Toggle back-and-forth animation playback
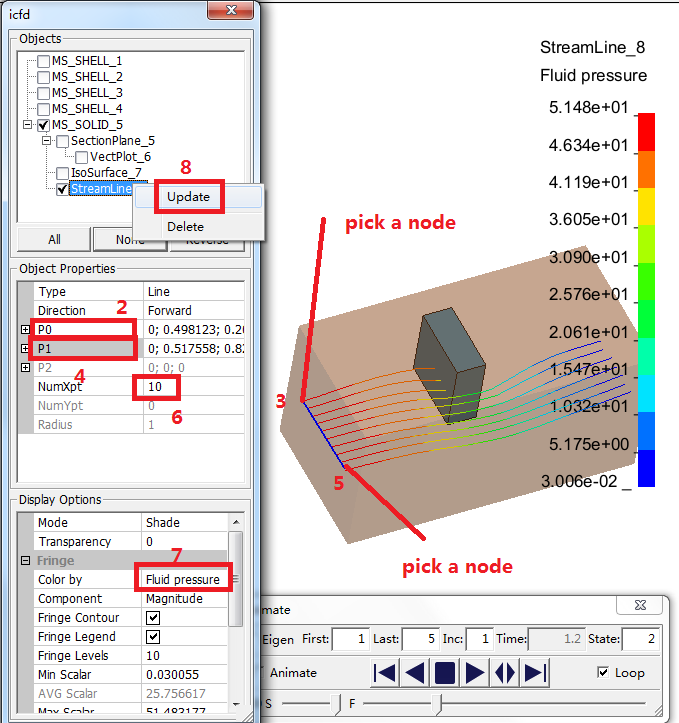The height and width of the screenshot is (723, 679). click(x=505, y=673)
